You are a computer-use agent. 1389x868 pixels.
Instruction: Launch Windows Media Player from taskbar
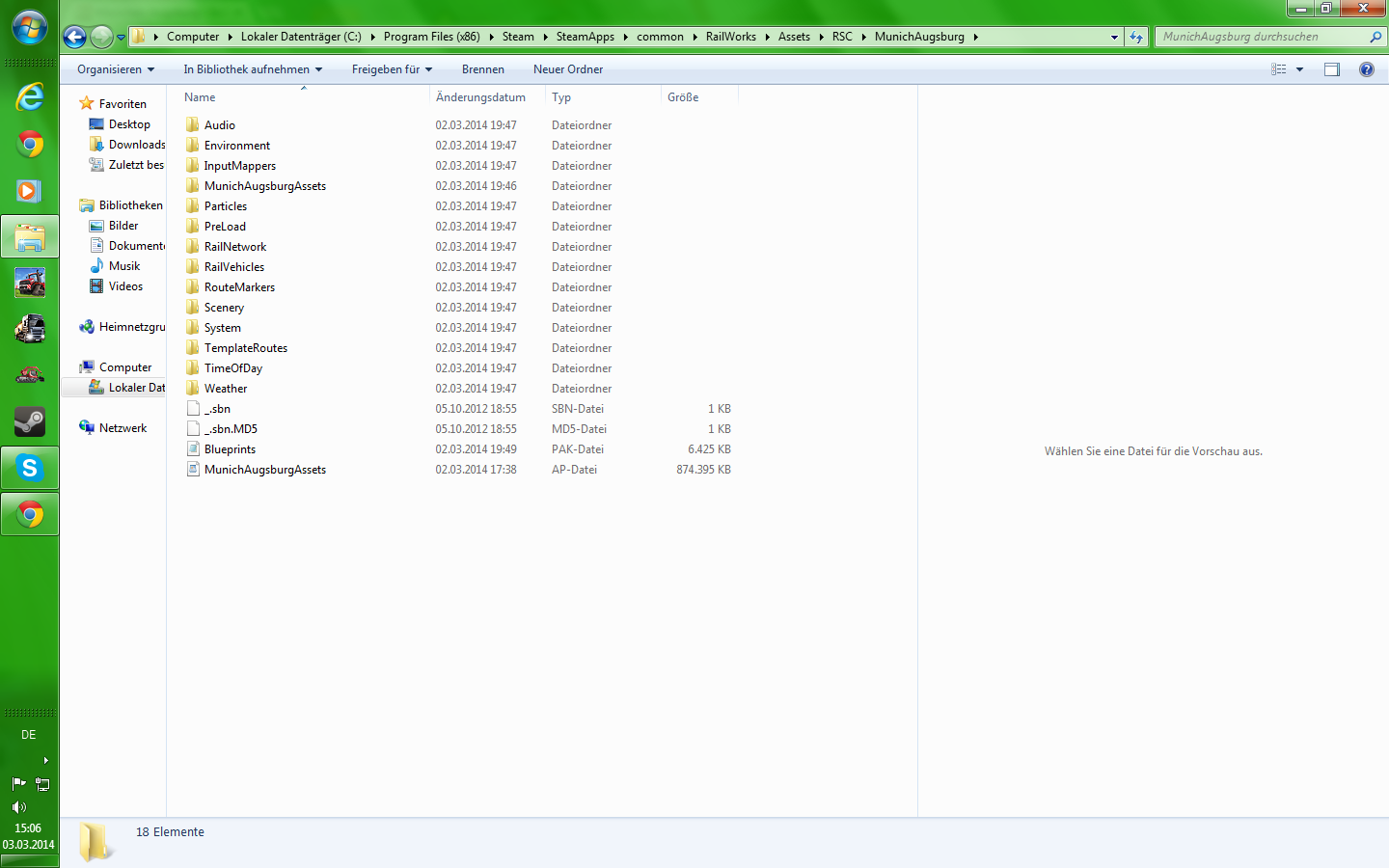(30, 191)
